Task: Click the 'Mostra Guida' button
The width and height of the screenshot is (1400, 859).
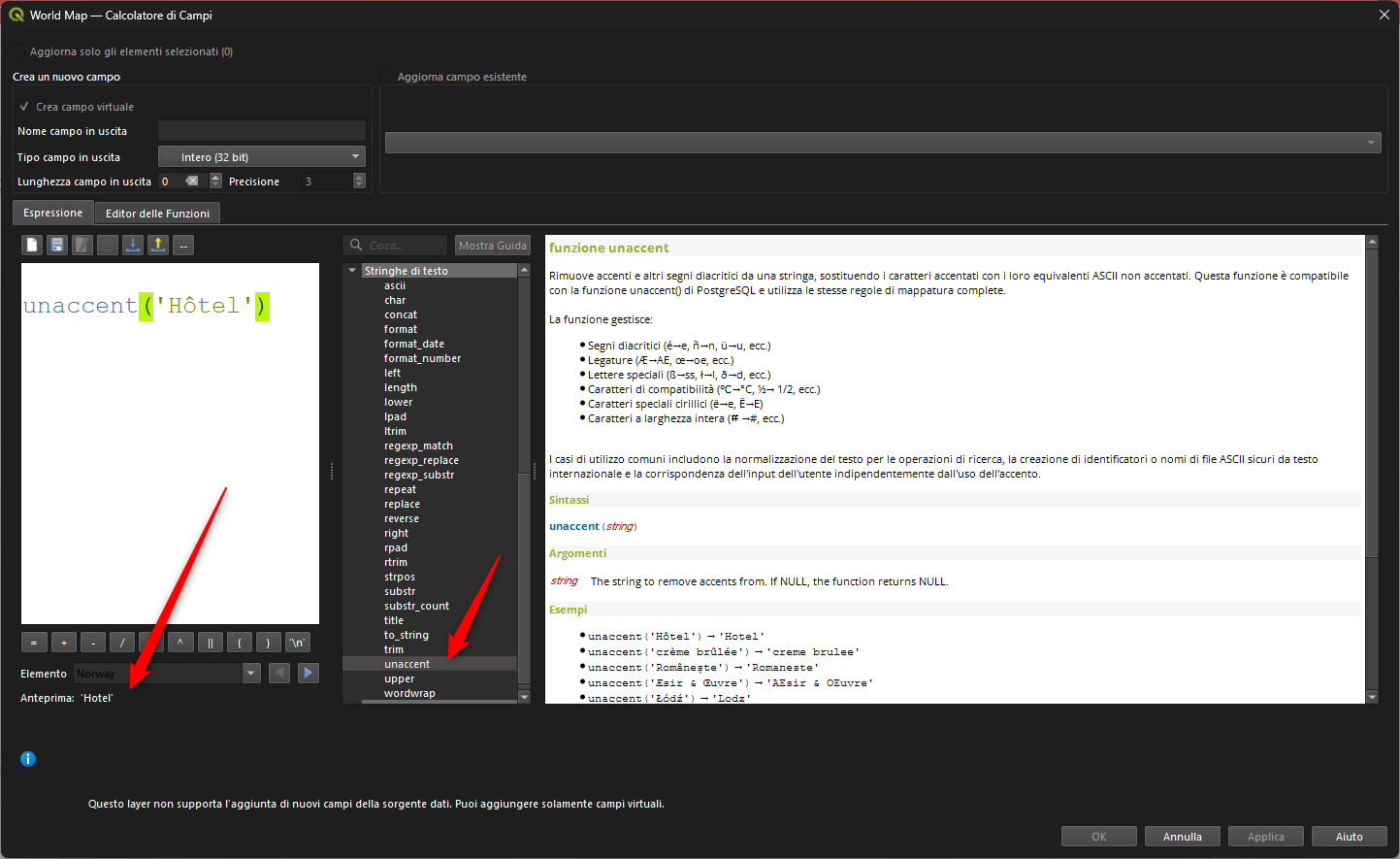Action: (x=492, y=246)
